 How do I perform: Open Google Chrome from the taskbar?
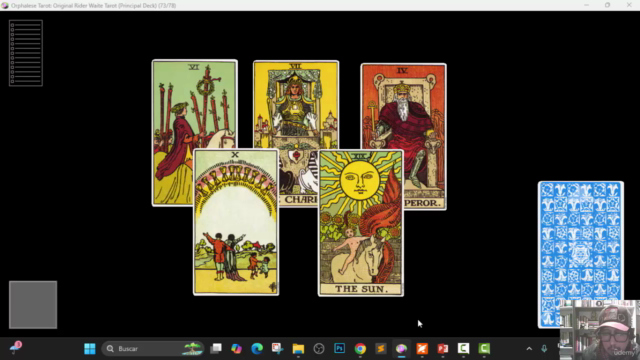pyautogui.click(x=360, y=349)
